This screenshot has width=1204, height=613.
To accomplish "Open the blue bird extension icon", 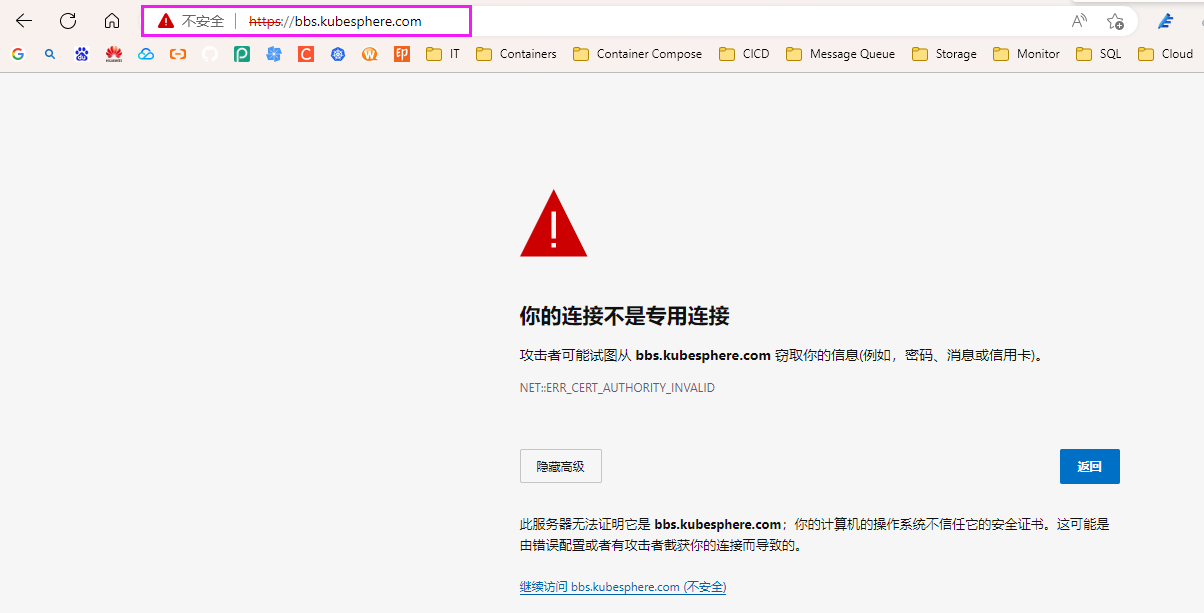I will tap(1165, 21).
